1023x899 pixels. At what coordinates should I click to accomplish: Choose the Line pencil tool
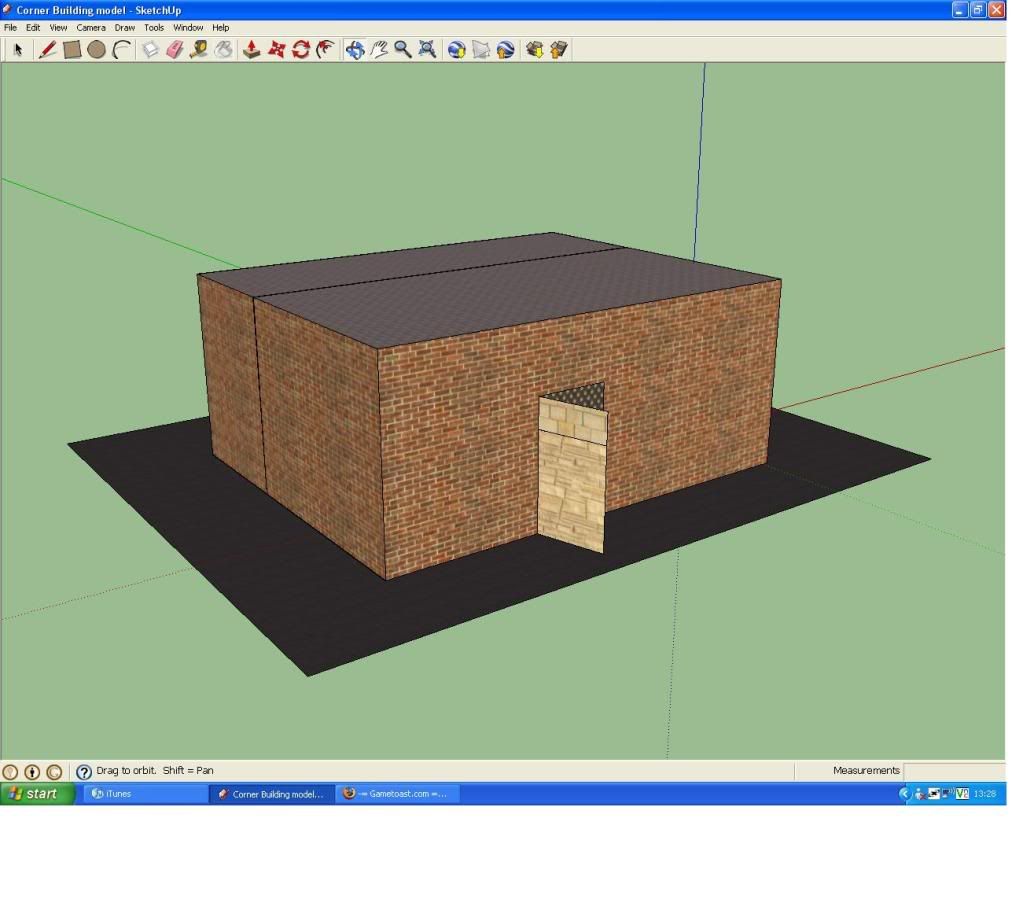47,50
